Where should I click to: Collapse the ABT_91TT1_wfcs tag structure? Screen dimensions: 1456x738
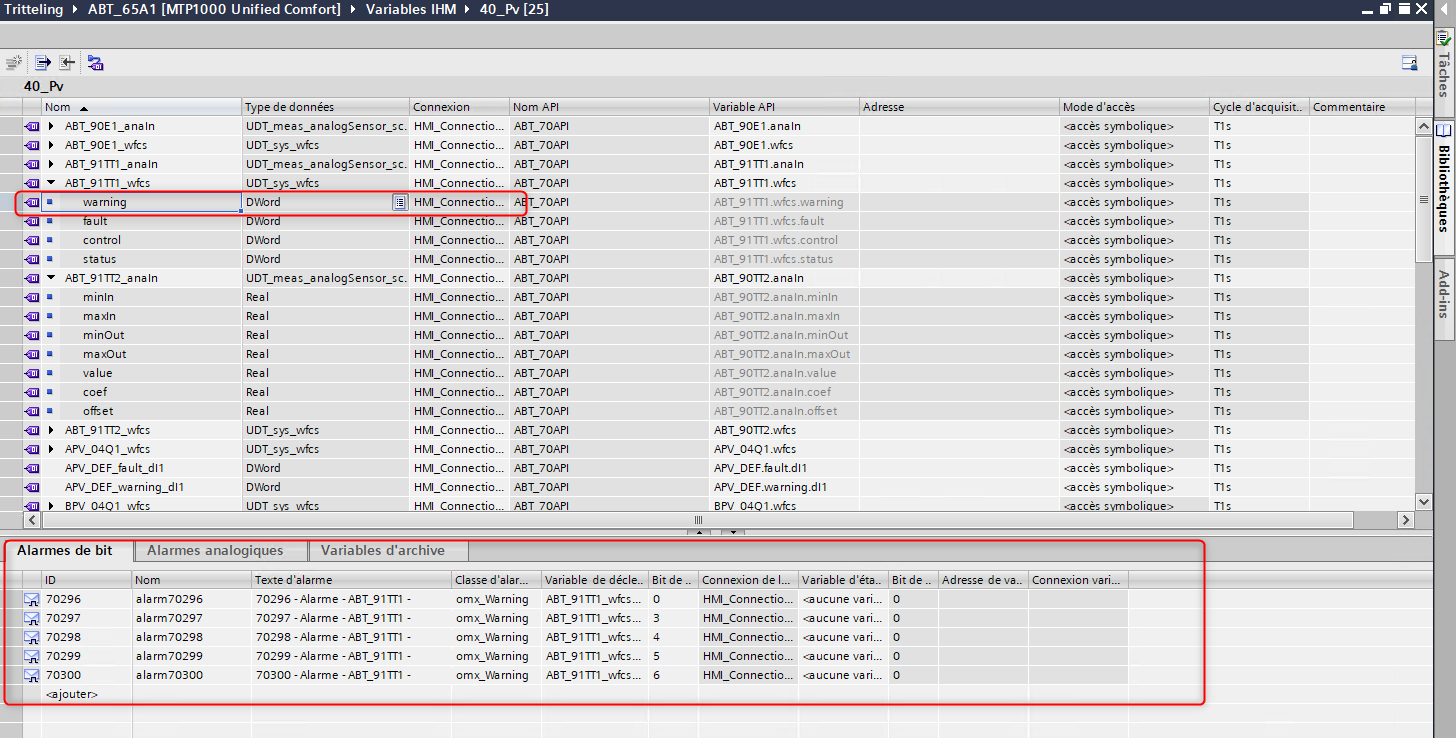pos(51,183)
